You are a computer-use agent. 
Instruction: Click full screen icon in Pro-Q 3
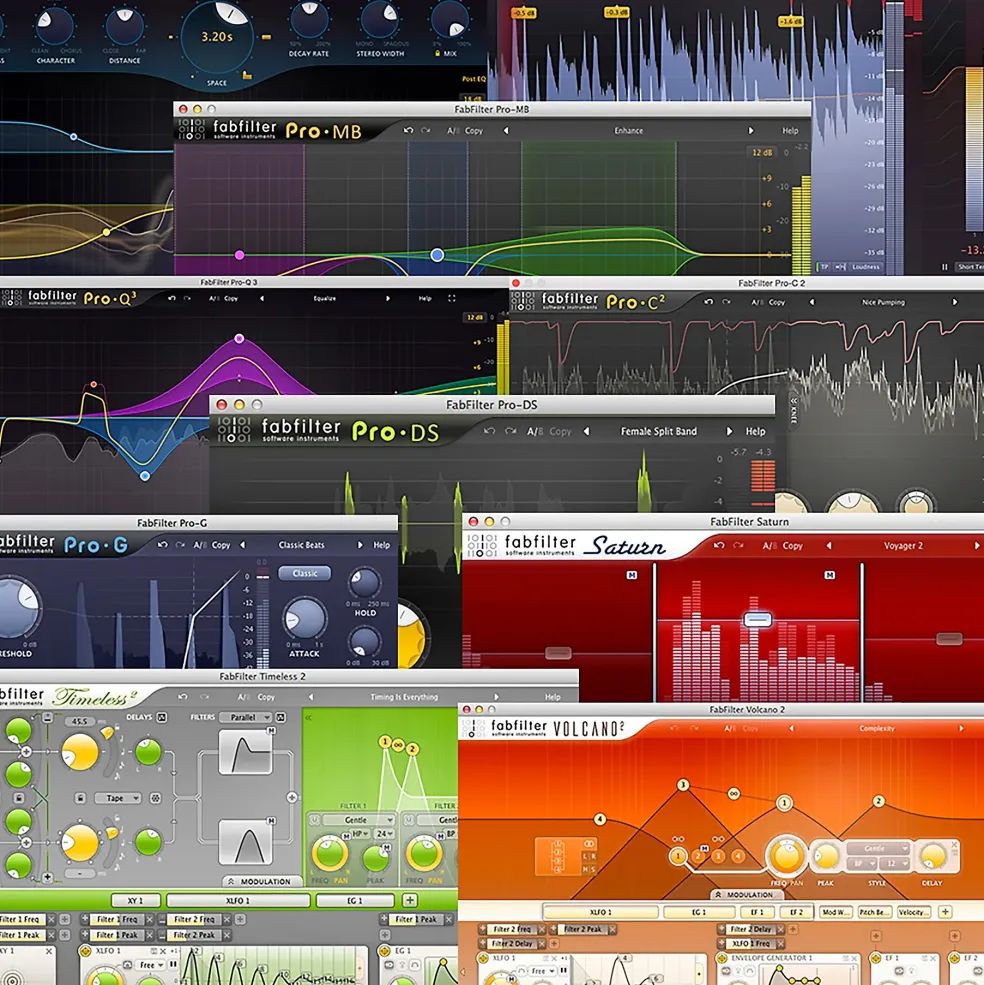point(452,298)
